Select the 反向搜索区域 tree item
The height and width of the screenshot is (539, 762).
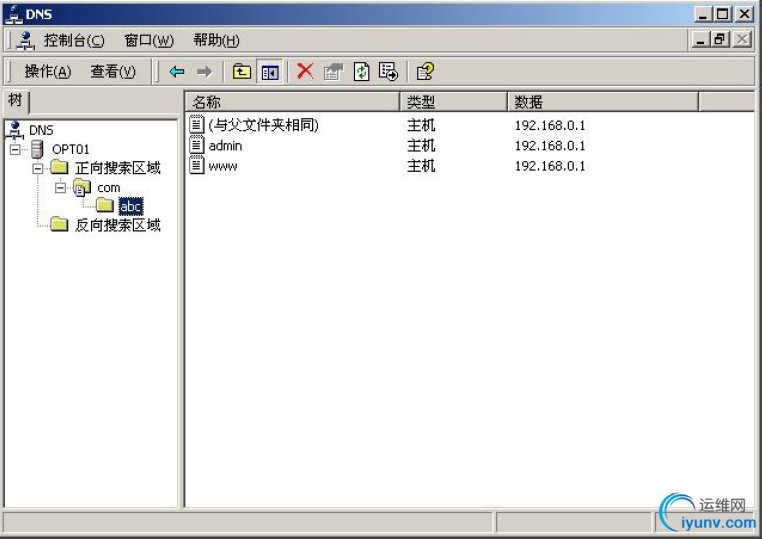tap(118, 225)
